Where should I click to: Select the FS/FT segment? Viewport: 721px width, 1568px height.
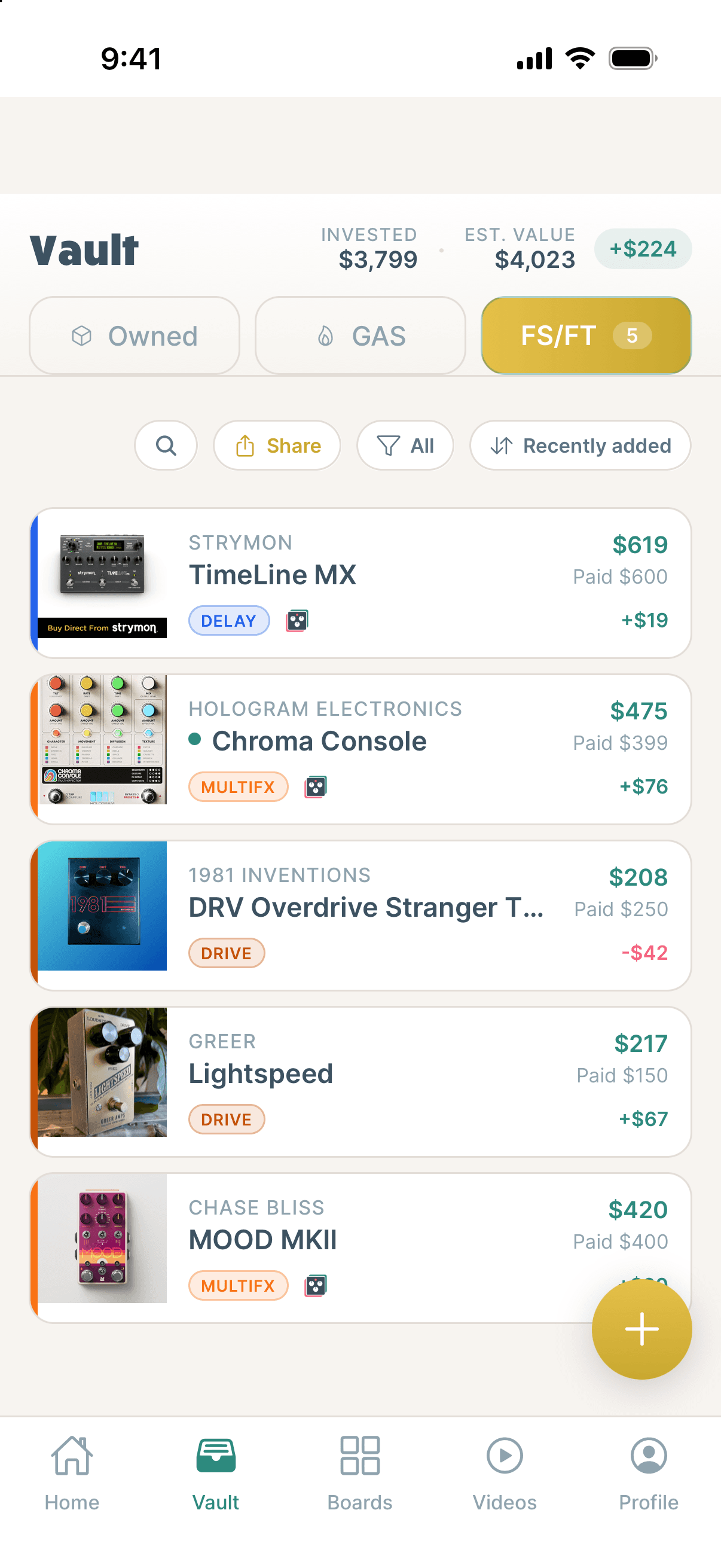point(586,335)
